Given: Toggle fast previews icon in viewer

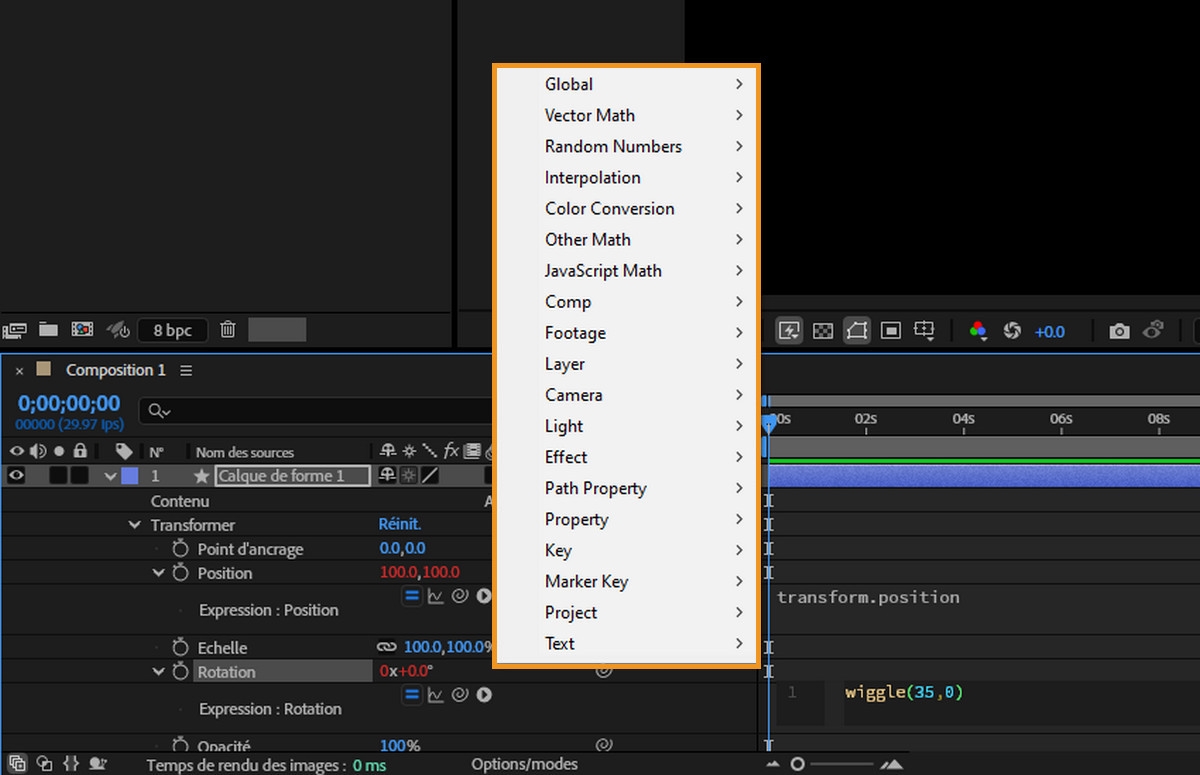Looking at the screenshot, I should (x=790, y=330).
